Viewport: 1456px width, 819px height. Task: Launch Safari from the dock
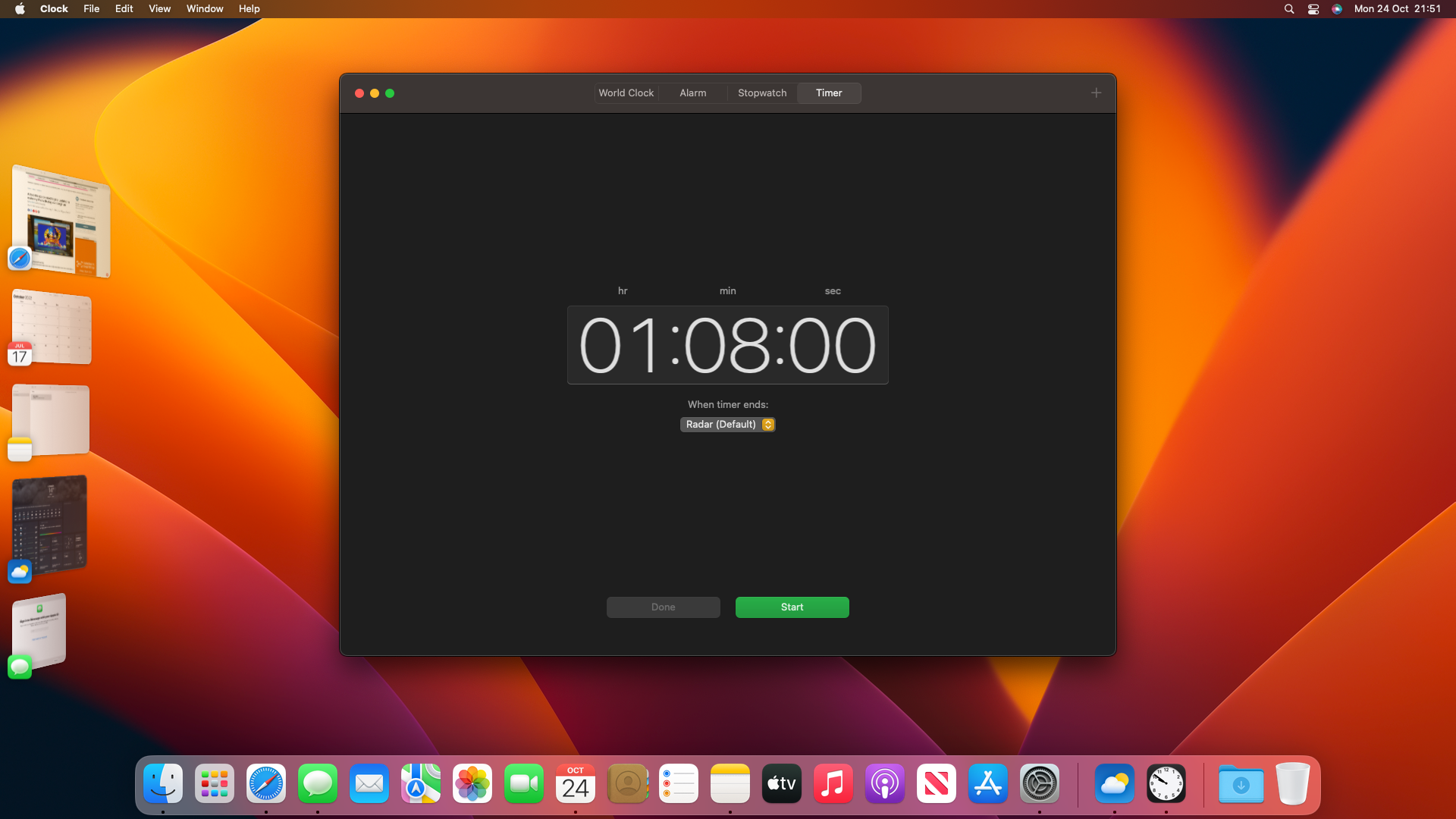pos(266,783)
